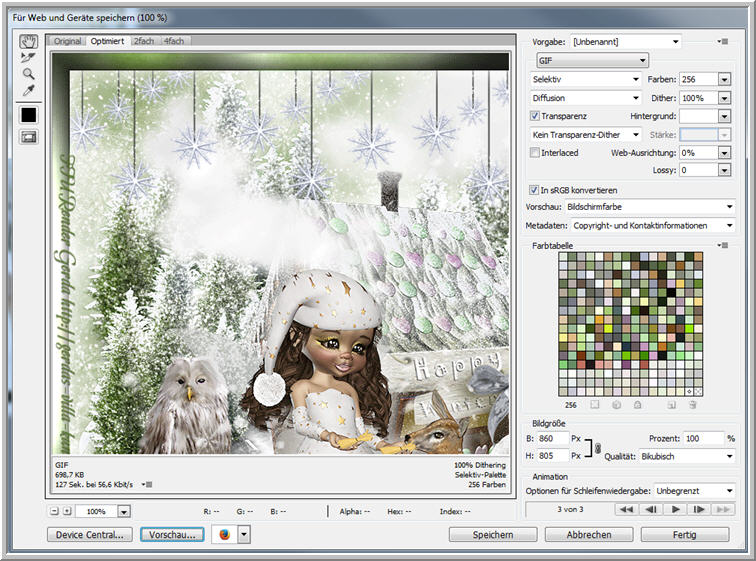
Task: Click the Farben field showing 256
Action: click(x=699, y=80)
